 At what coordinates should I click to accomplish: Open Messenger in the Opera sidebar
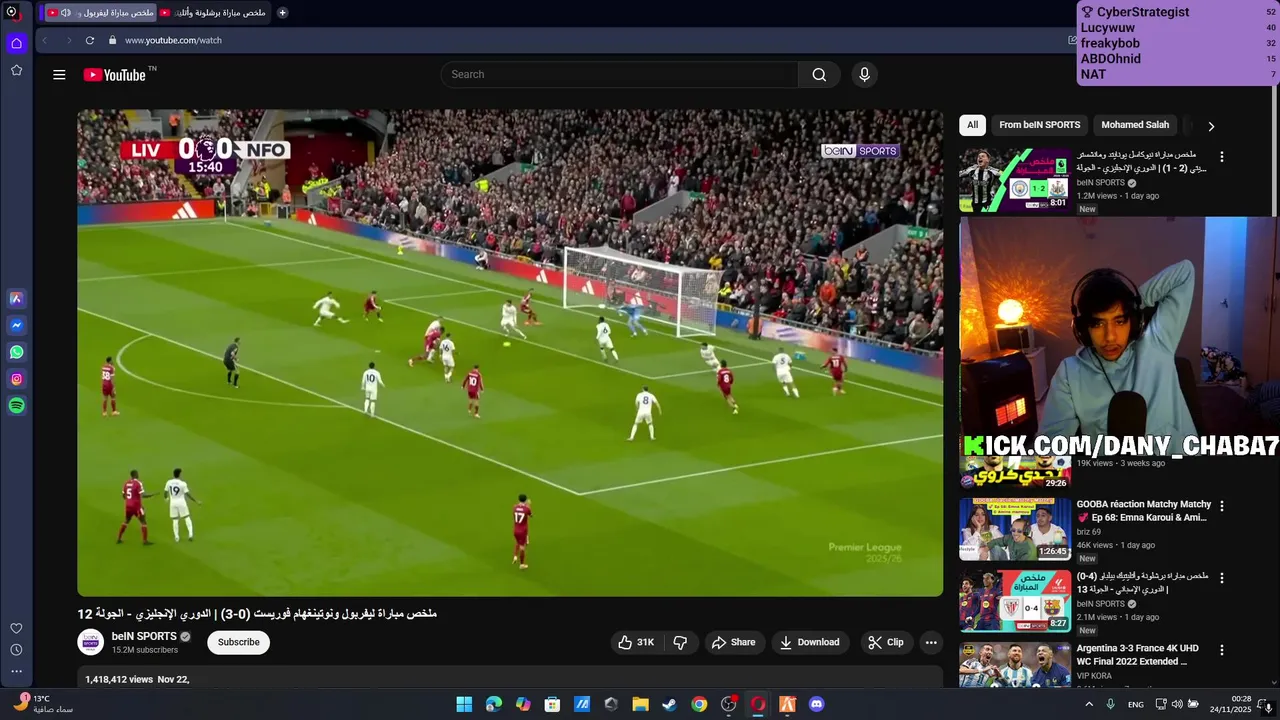click(x=16, y=325)
